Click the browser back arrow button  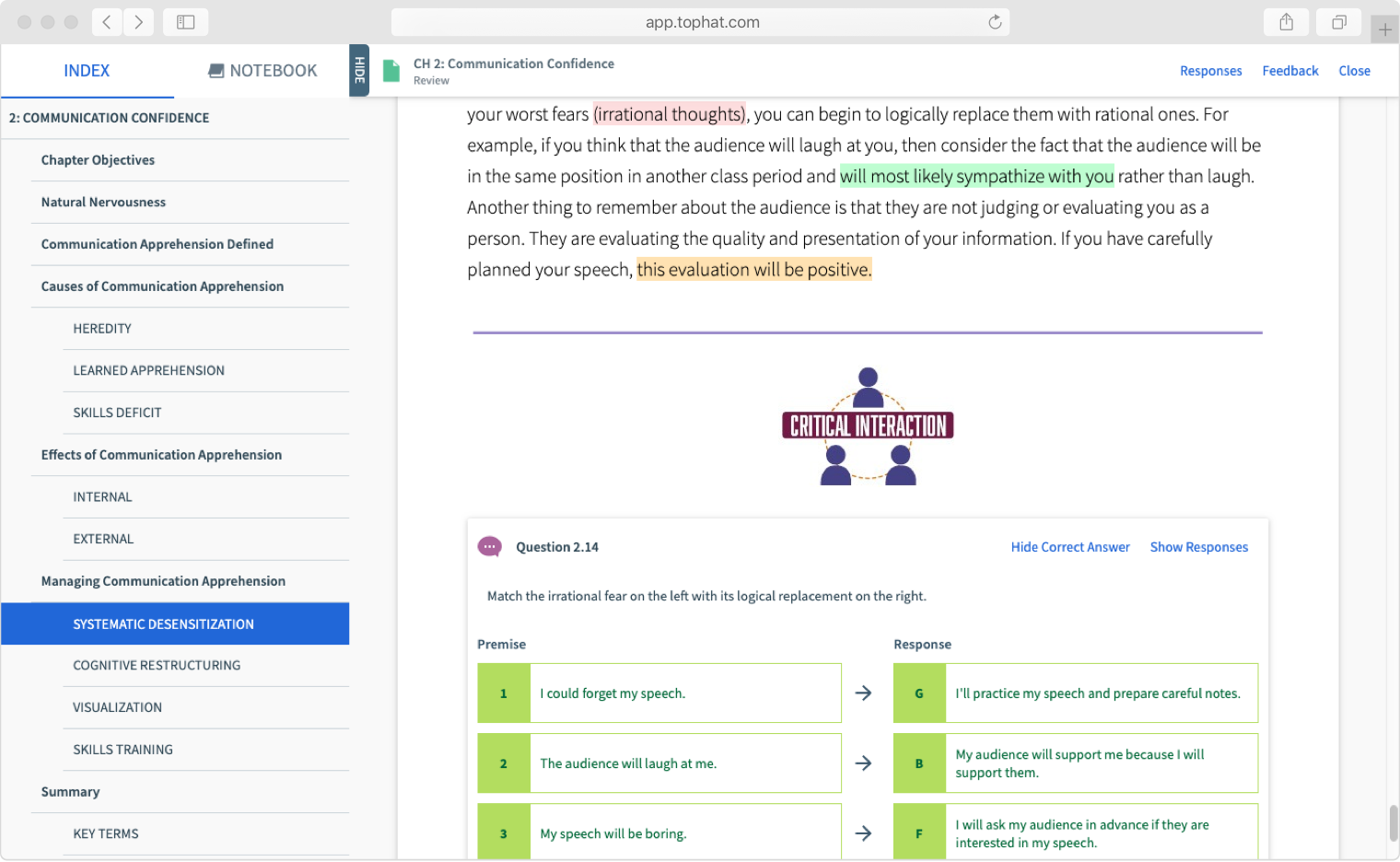pyautogui.click(x=107, y=22)
